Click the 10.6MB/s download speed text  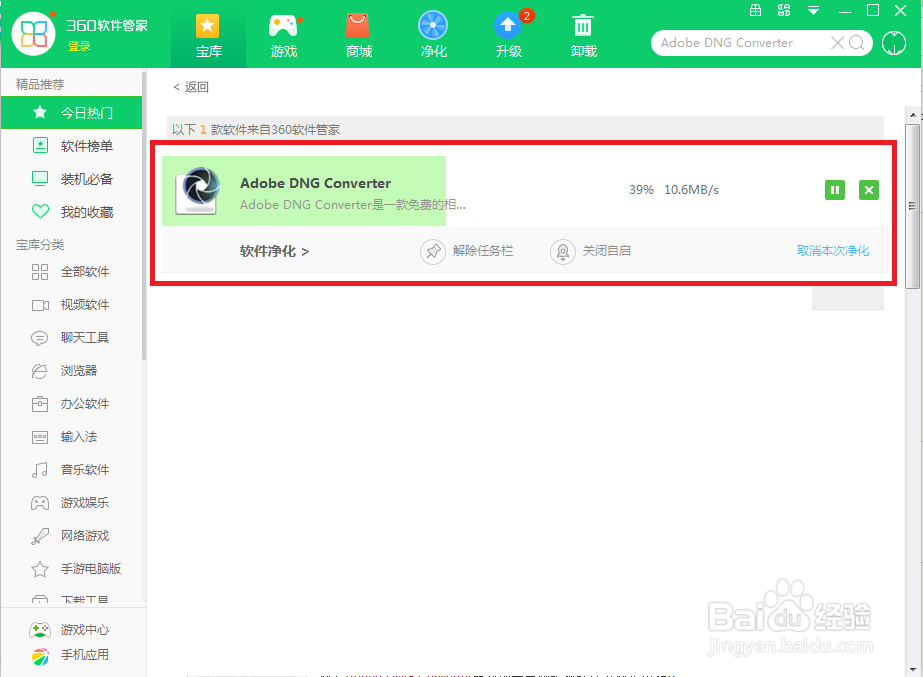(x=692, y=190)
